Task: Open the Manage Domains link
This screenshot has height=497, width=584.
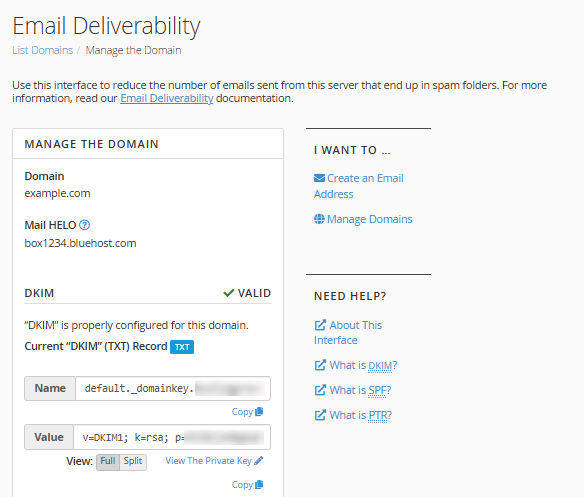Action: pos(369,219)
